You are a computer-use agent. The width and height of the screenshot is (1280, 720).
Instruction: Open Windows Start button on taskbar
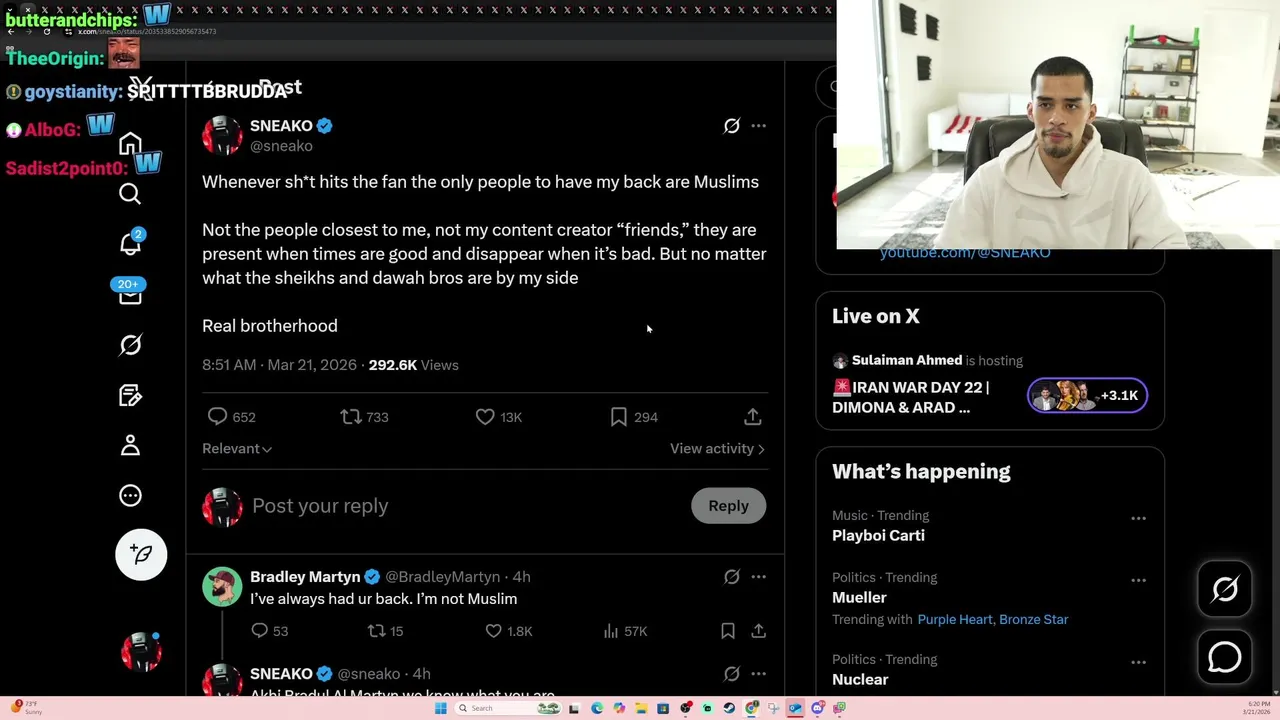pos(440,708)
